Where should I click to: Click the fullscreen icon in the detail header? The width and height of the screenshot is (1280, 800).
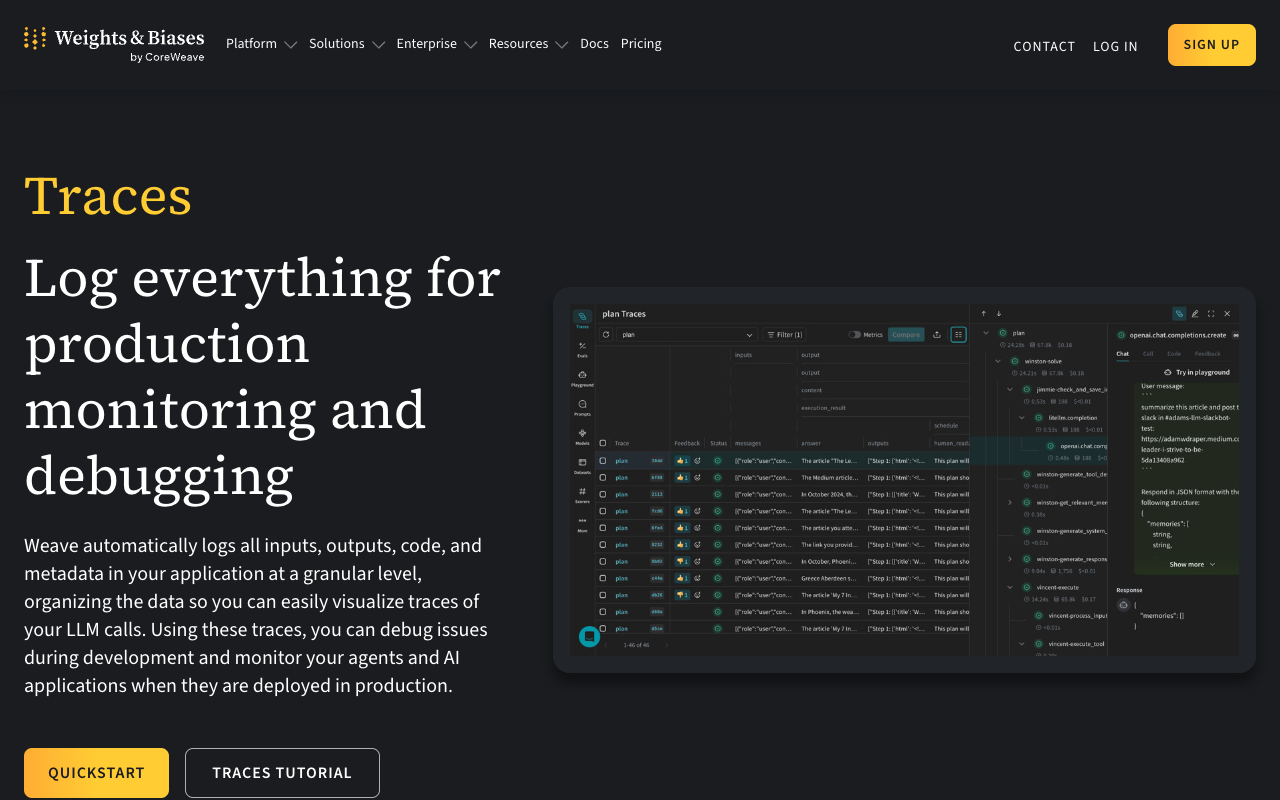[x=1211, y=314]
